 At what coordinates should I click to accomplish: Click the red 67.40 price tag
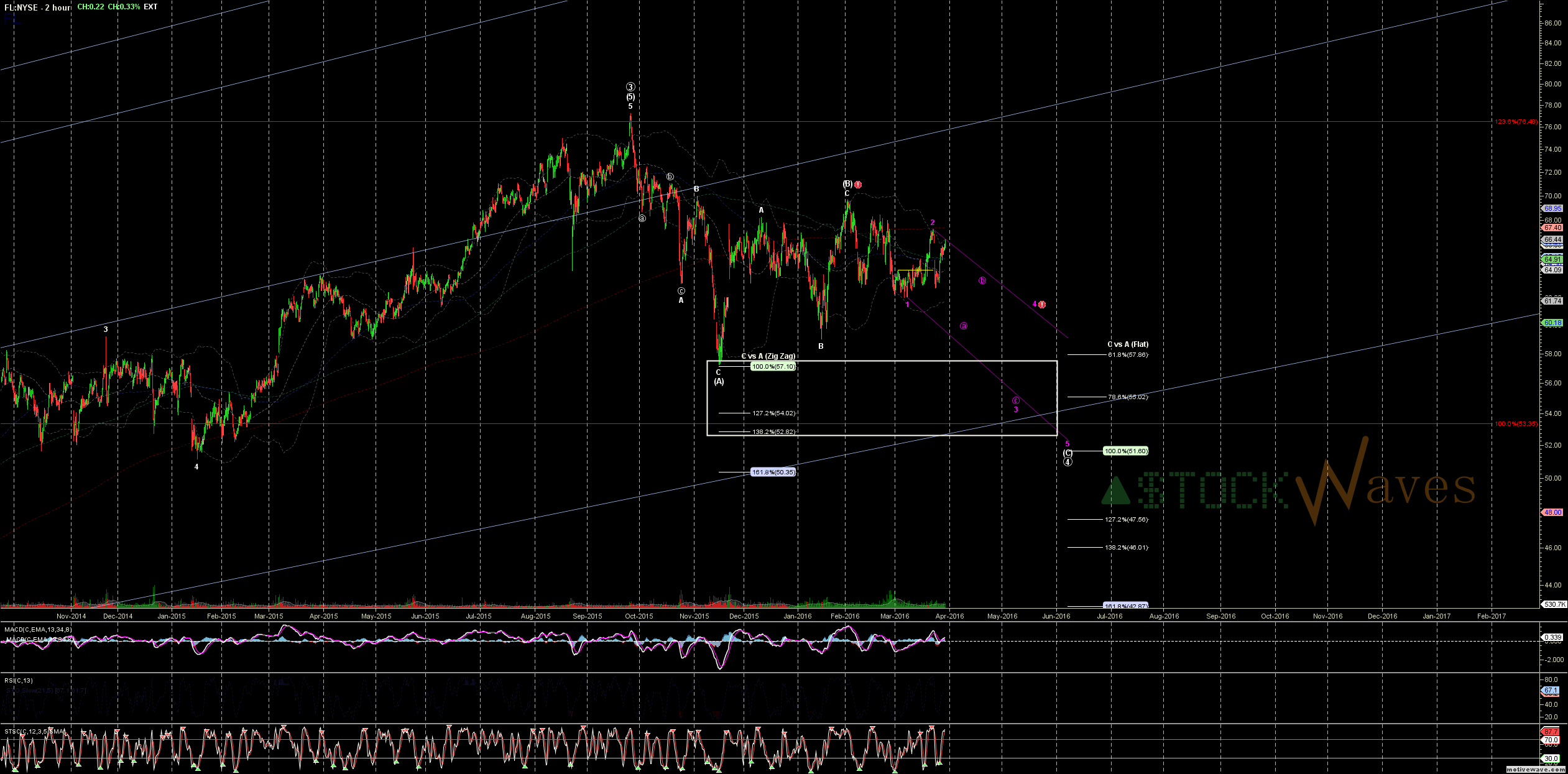tap(1552, 228)
